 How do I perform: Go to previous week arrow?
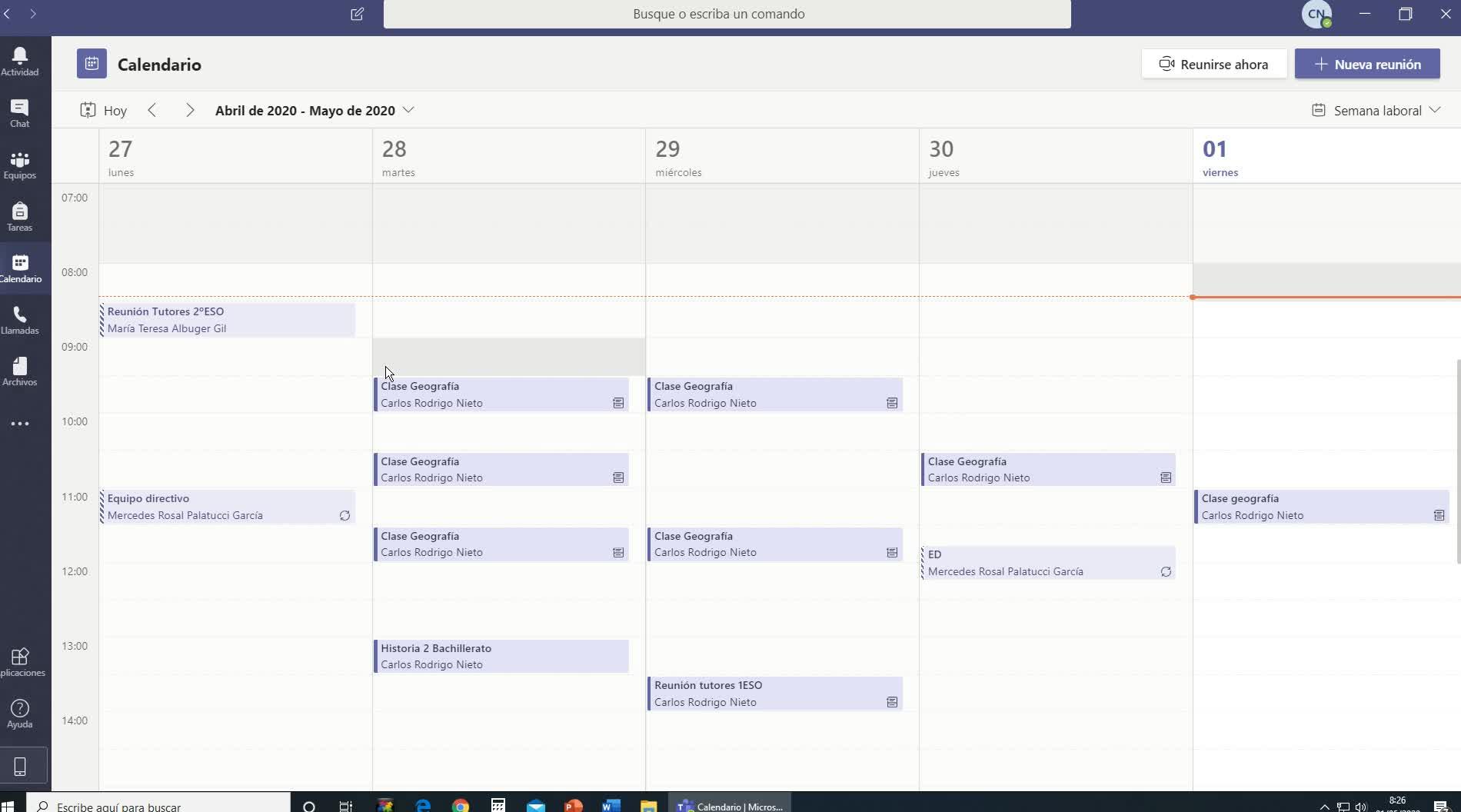point(152,110)
